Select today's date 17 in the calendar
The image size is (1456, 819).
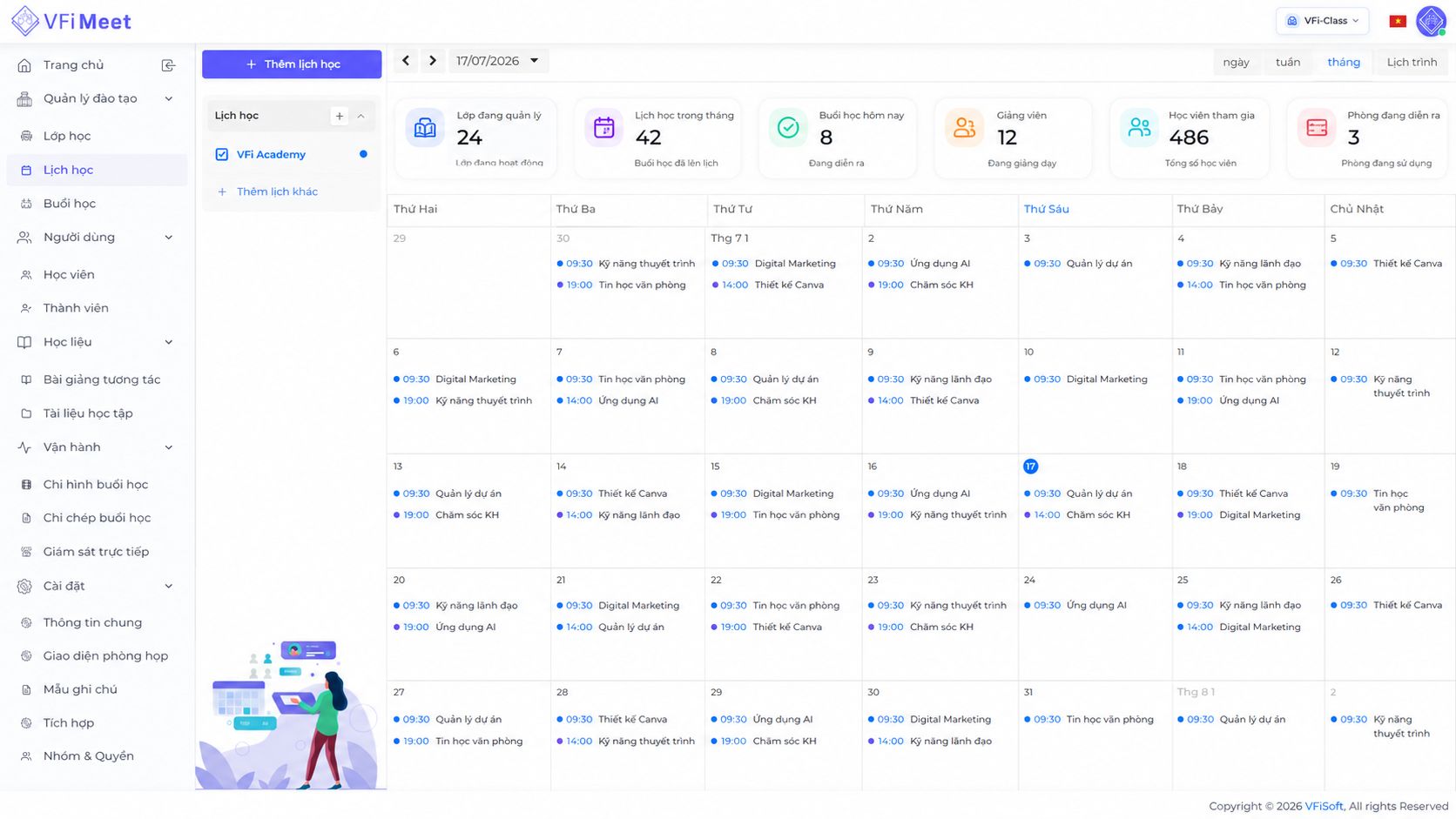(1030, 467)
